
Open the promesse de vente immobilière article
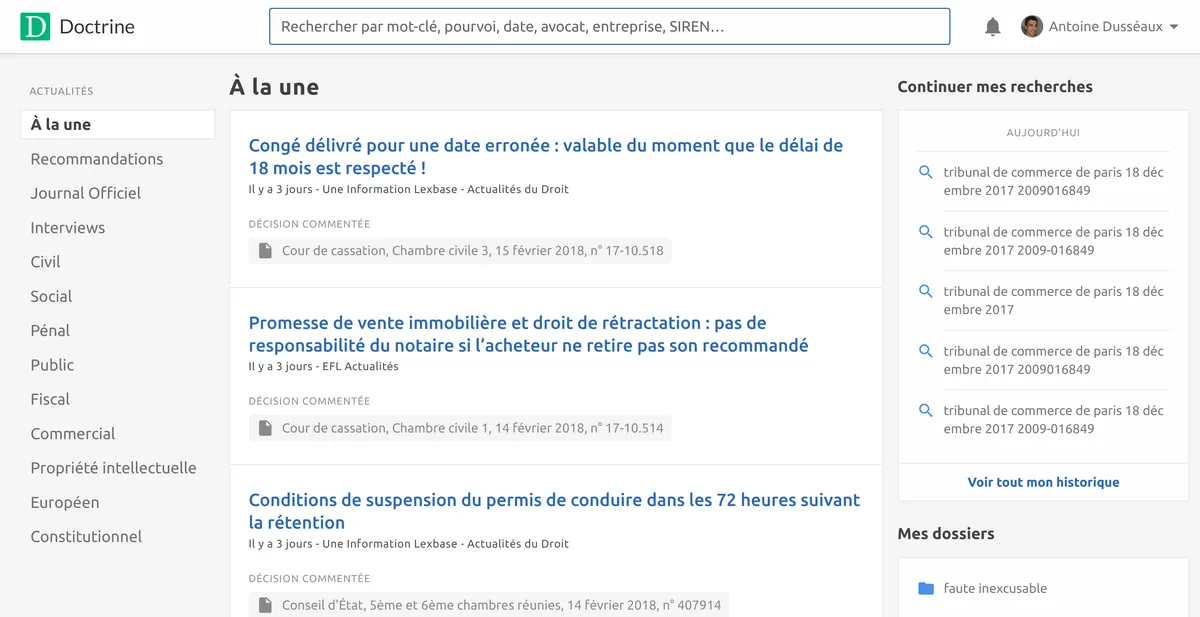[528, 334]
